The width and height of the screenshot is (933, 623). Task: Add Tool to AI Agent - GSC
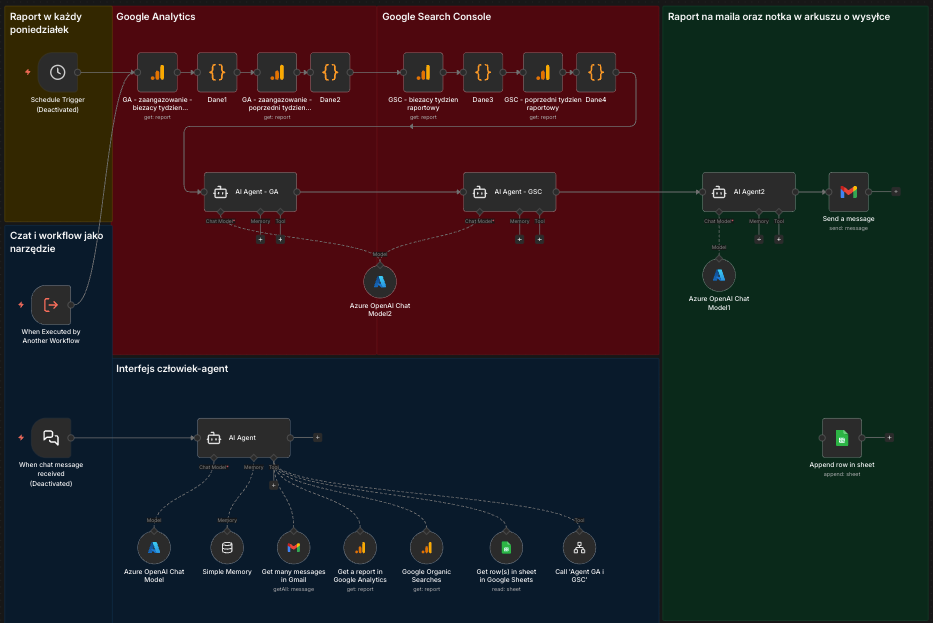pyautogui.click(x=540, y=239)
